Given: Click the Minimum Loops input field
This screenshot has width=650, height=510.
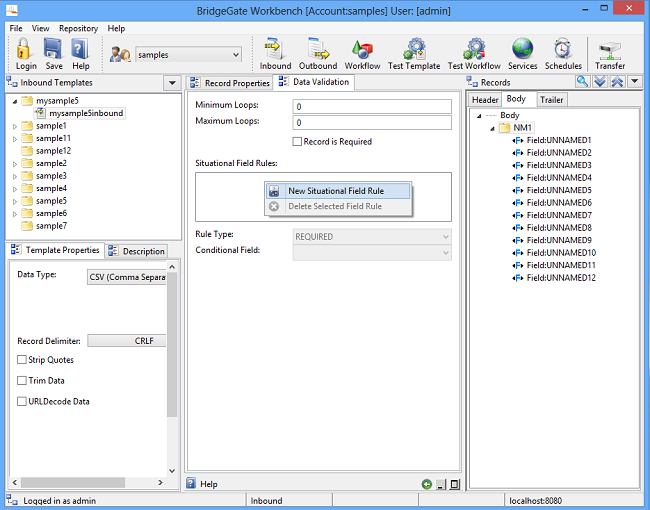Looking at the screenshot, I should (372, 107).
